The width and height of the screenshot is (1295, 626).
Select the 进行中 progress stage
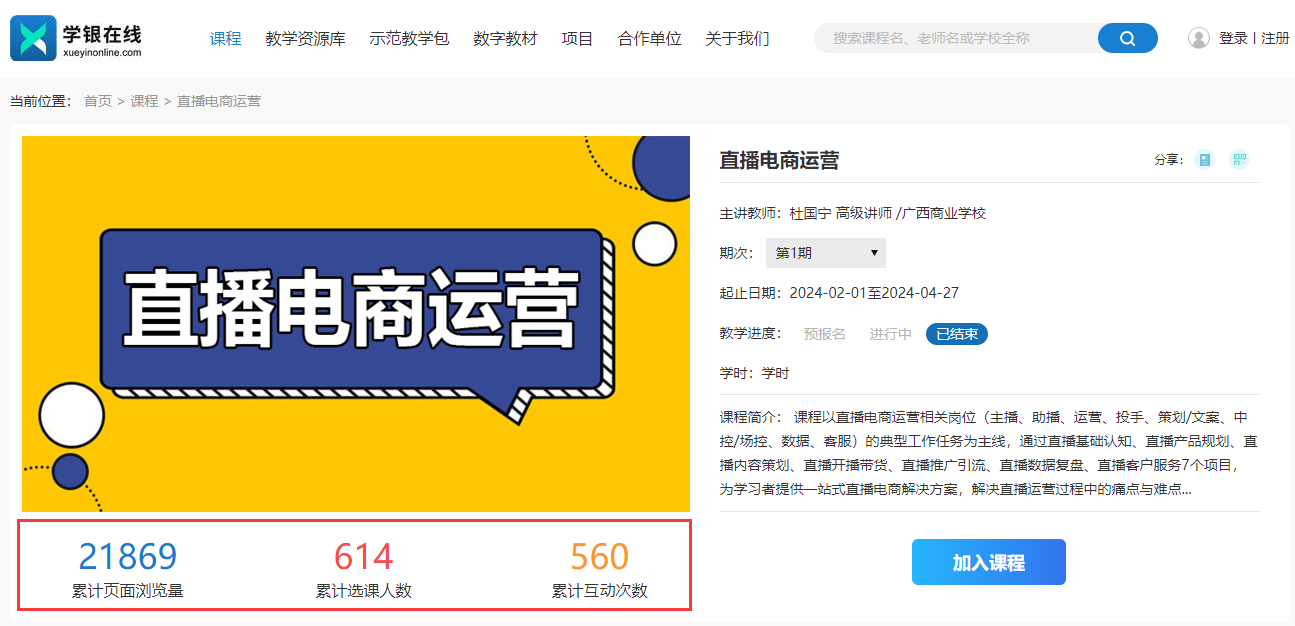[x=890, y=334]
